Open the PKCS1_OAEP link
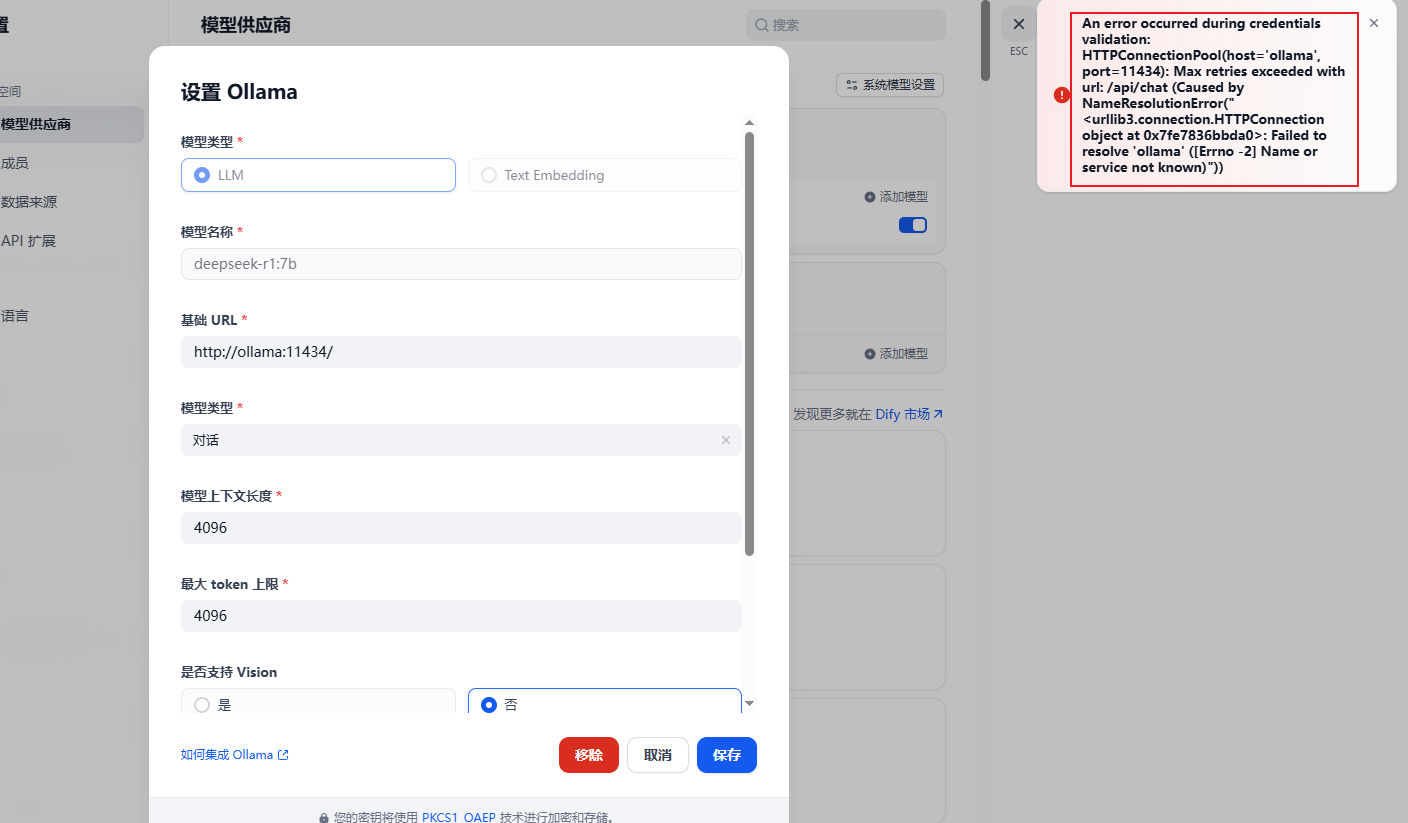Viewport: 1408px width, 823px height. (459, 817)
